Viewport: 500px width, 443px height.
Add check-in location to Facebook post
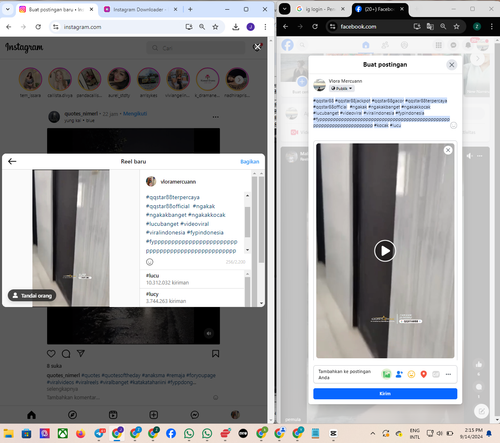[424, 375]
